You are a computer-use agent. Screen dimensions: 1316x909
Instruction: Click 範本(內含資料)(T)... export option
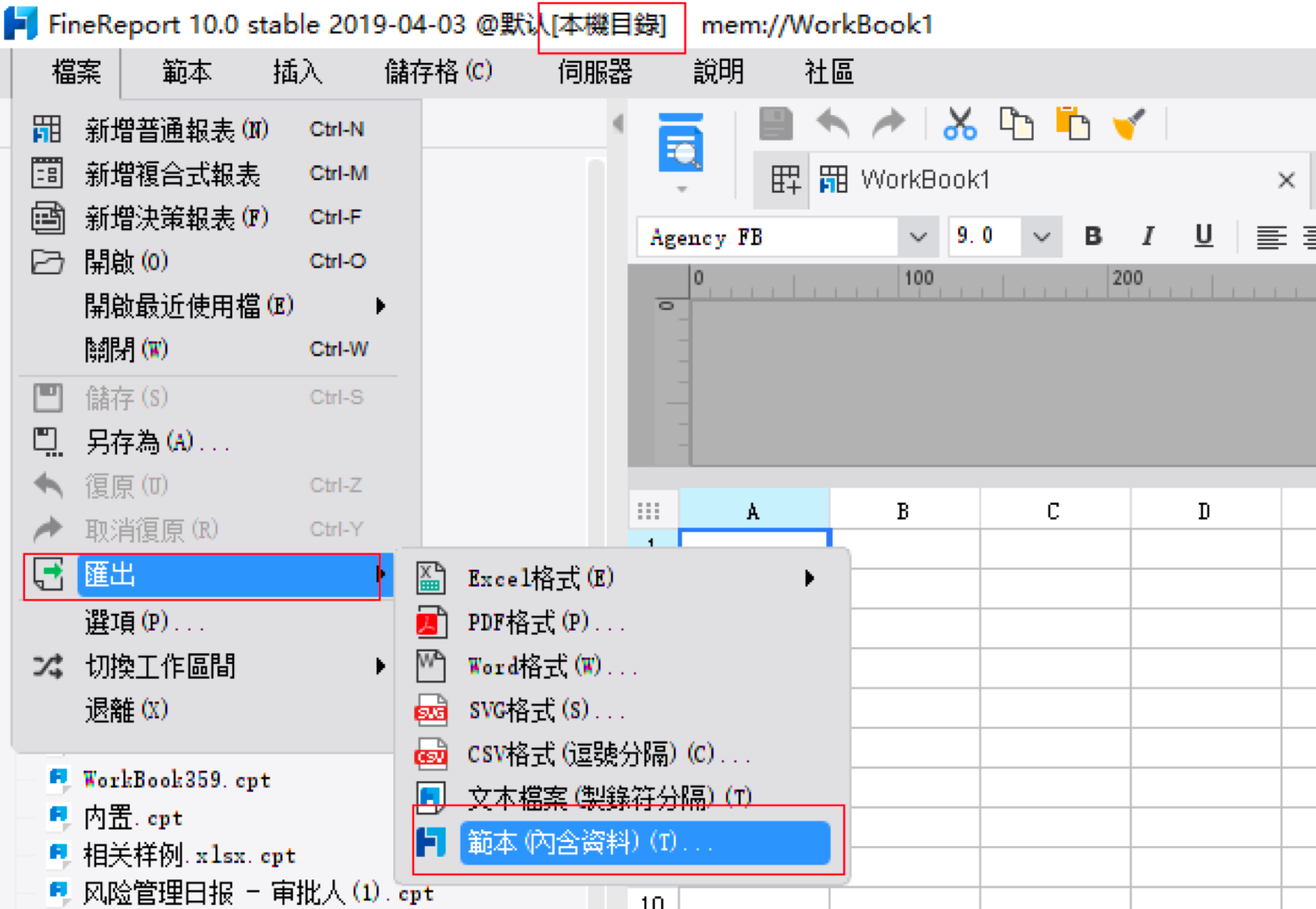[x=645, y=843]
